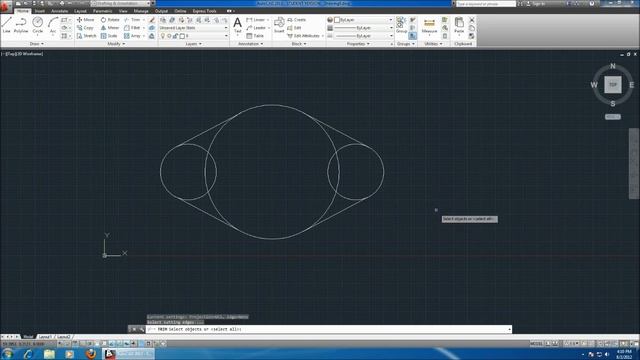This screenshot has height=360, width=640.
Task: Click the ViewCube North compass letter
Action: [613, 66]
